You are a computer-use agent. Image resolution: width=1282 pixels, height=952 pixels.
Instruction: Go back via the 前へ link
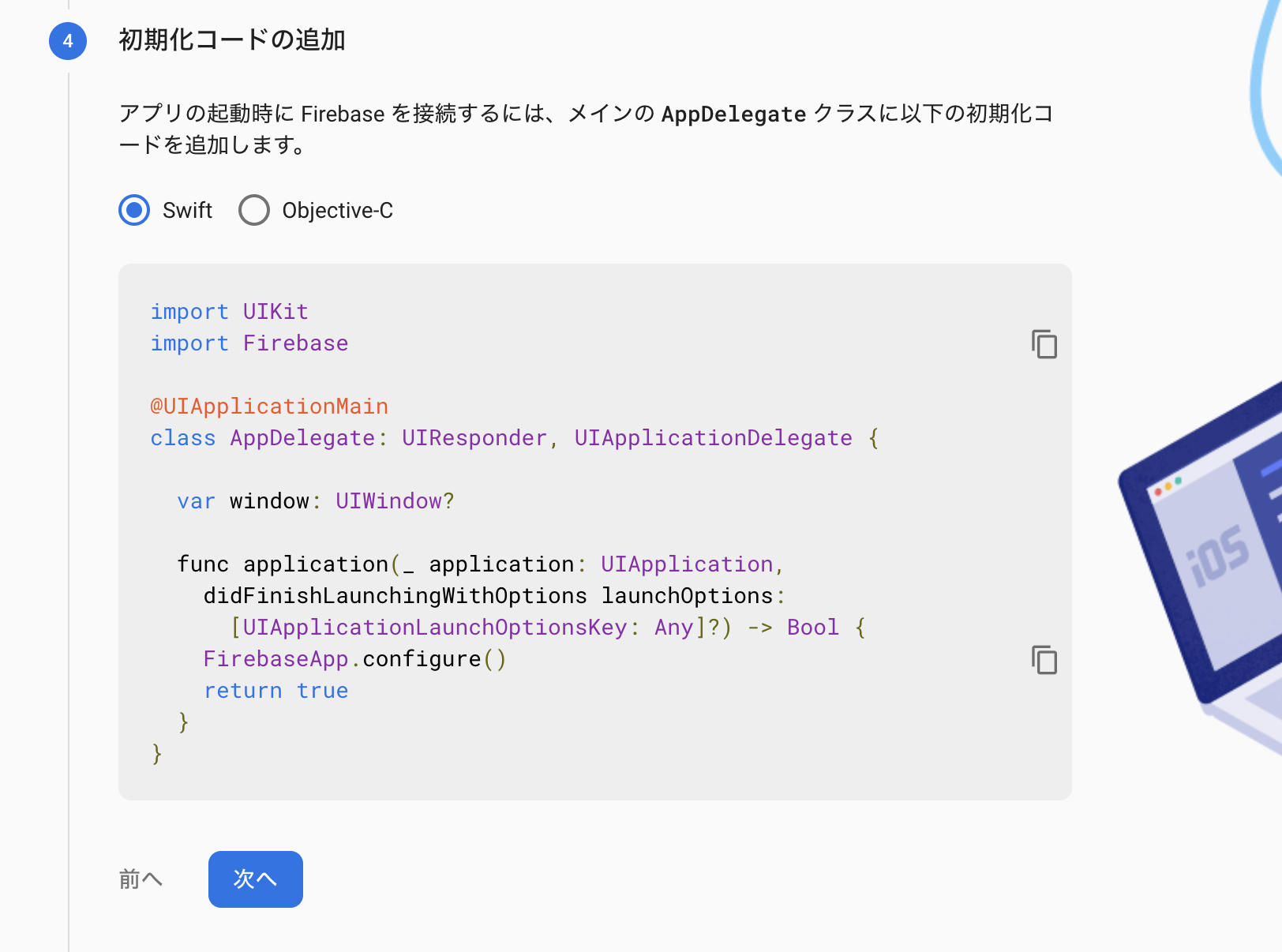(x=140, y=879)
